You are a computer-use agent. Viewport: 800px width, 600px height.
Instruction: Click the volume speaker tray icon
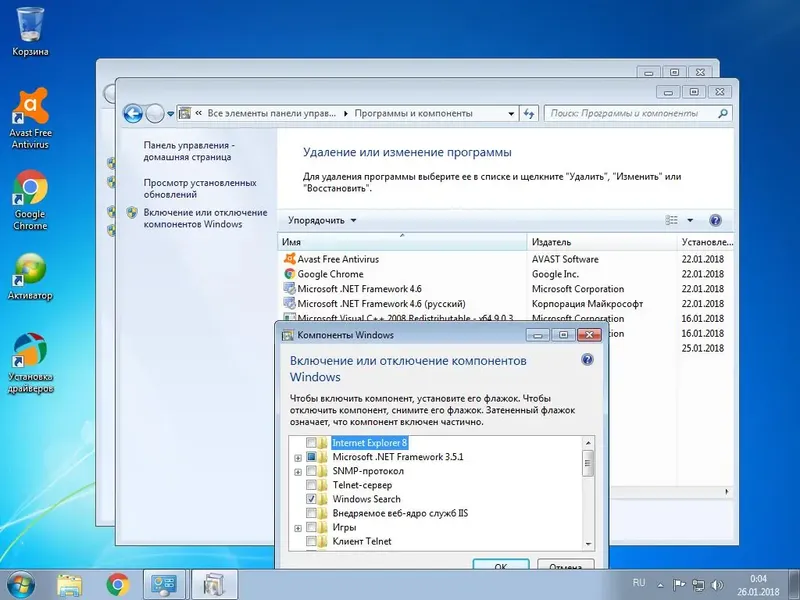coord(717,585)
